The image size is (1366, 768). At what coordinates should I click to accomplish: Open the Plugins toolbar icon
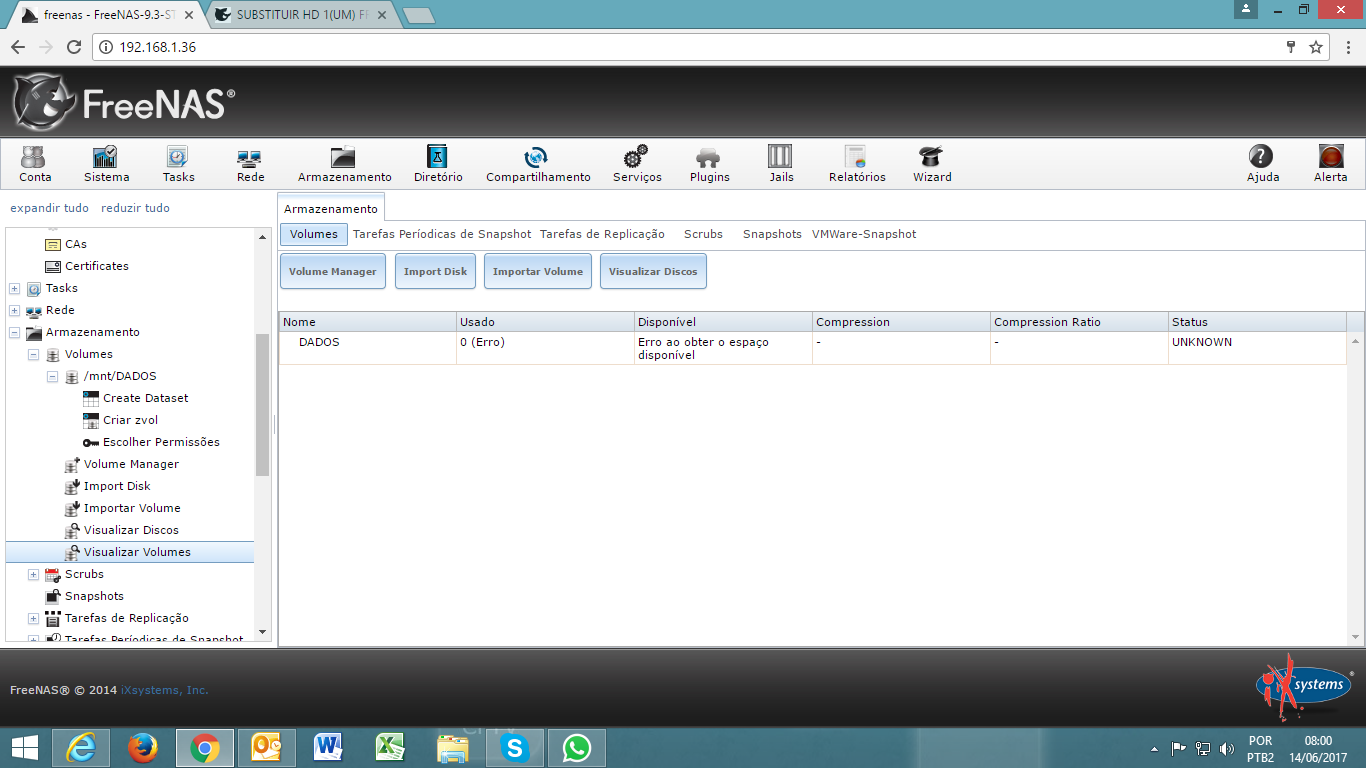point(709,164)
